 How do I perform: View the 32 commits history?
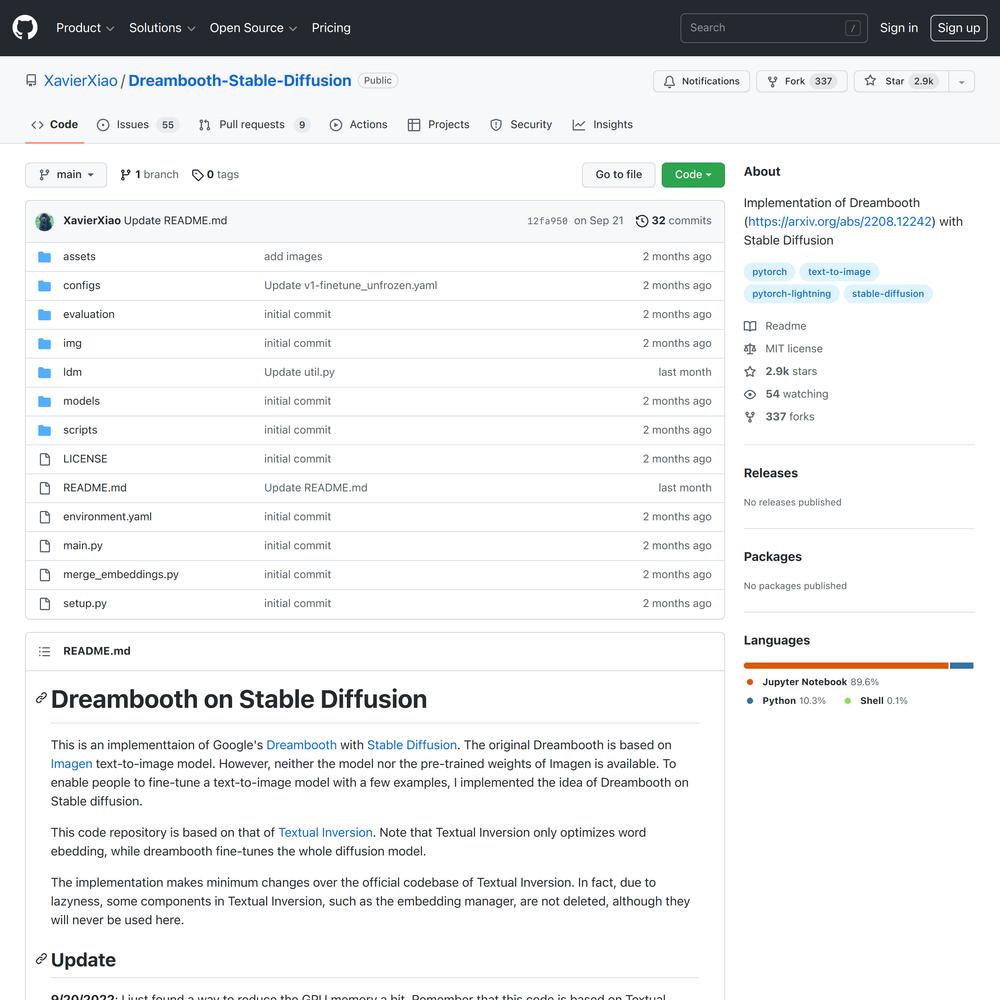(674, 221)
